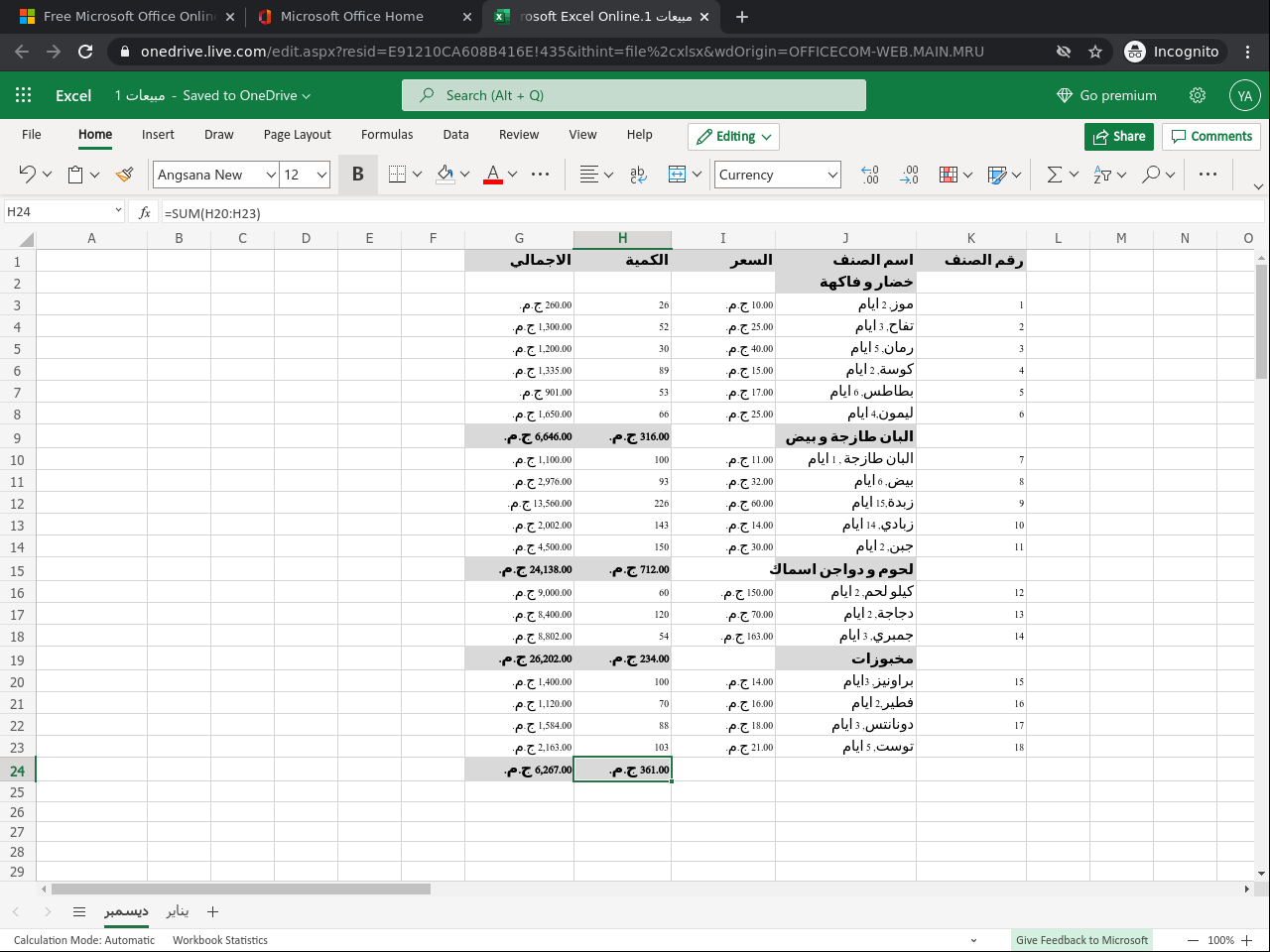Open the File menu
Screen dimensions: 1270x952
click(32, 135)
